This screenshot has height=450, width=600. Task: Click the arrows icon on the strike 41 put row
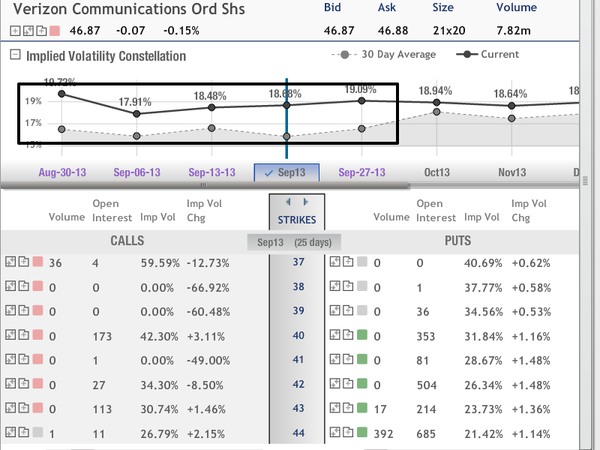click(335, 360)
